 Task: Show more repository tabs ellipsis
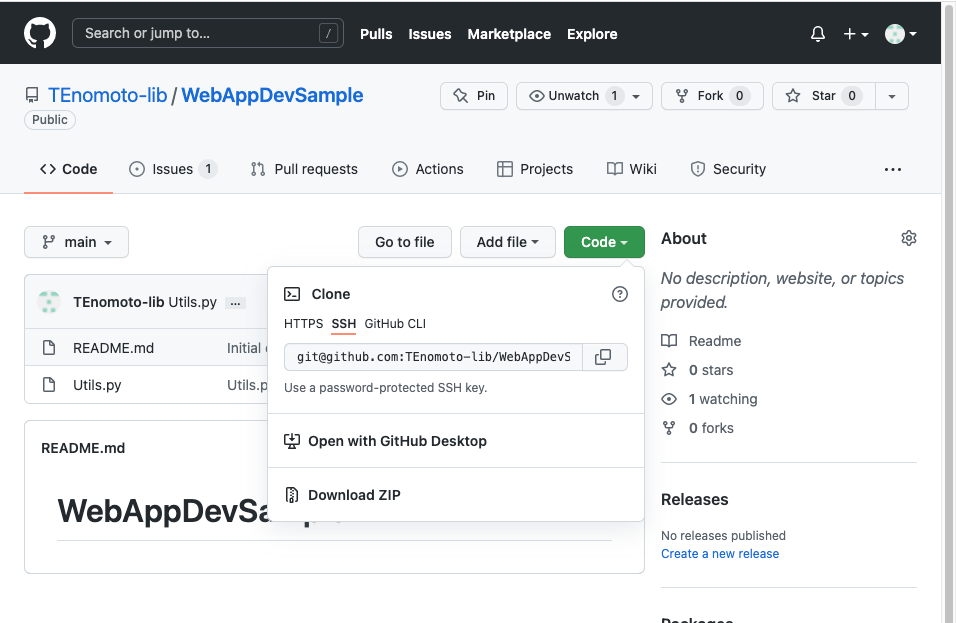[893, 169]
